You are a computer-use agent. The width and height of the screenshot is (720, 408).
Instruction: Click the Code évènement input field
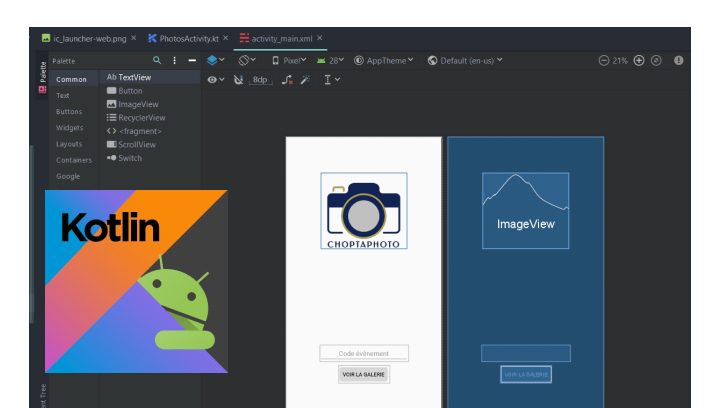(x=364, y=353)
